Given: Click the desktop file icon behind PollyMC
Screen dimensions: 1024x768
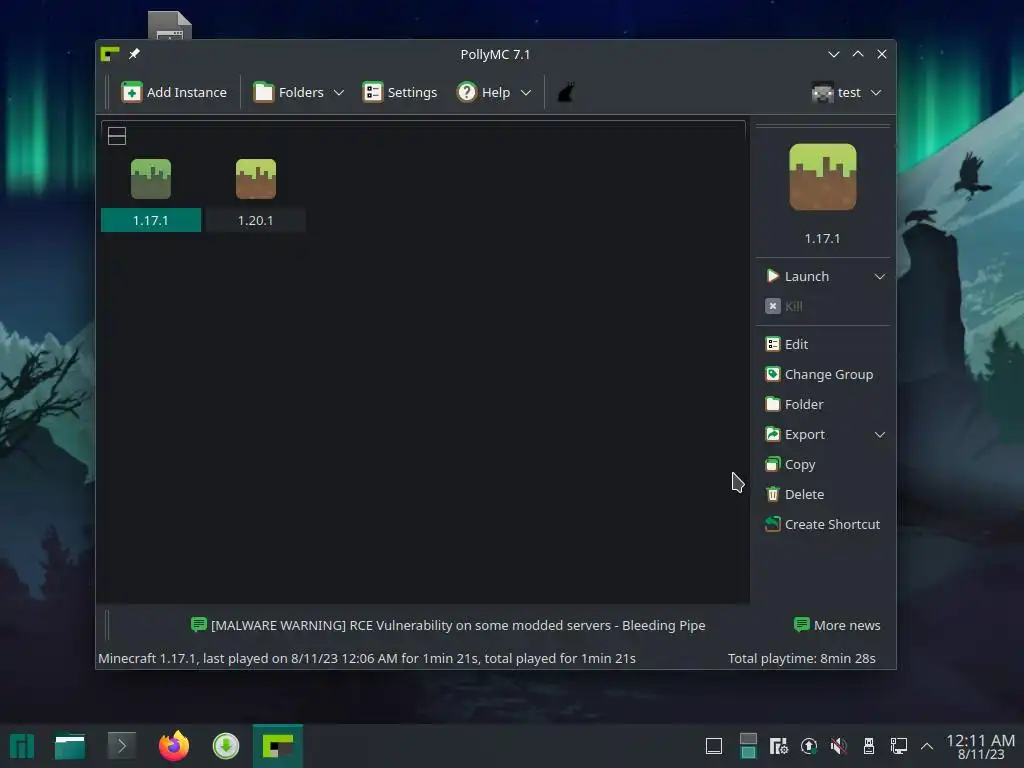Looking at the screenshot, I should (x=170, y=25).
